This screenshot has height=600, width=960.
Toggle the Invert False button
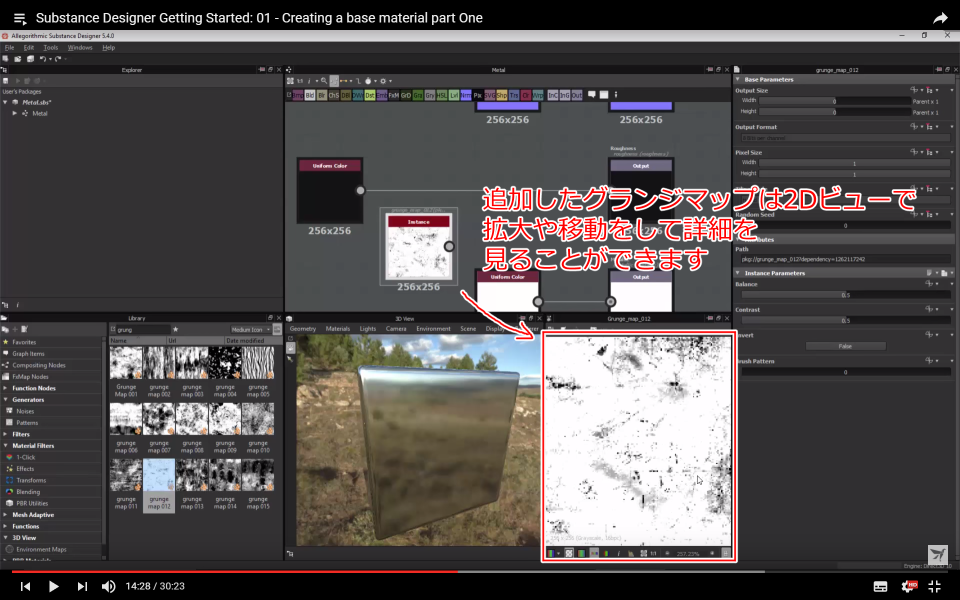click(845, 347)
